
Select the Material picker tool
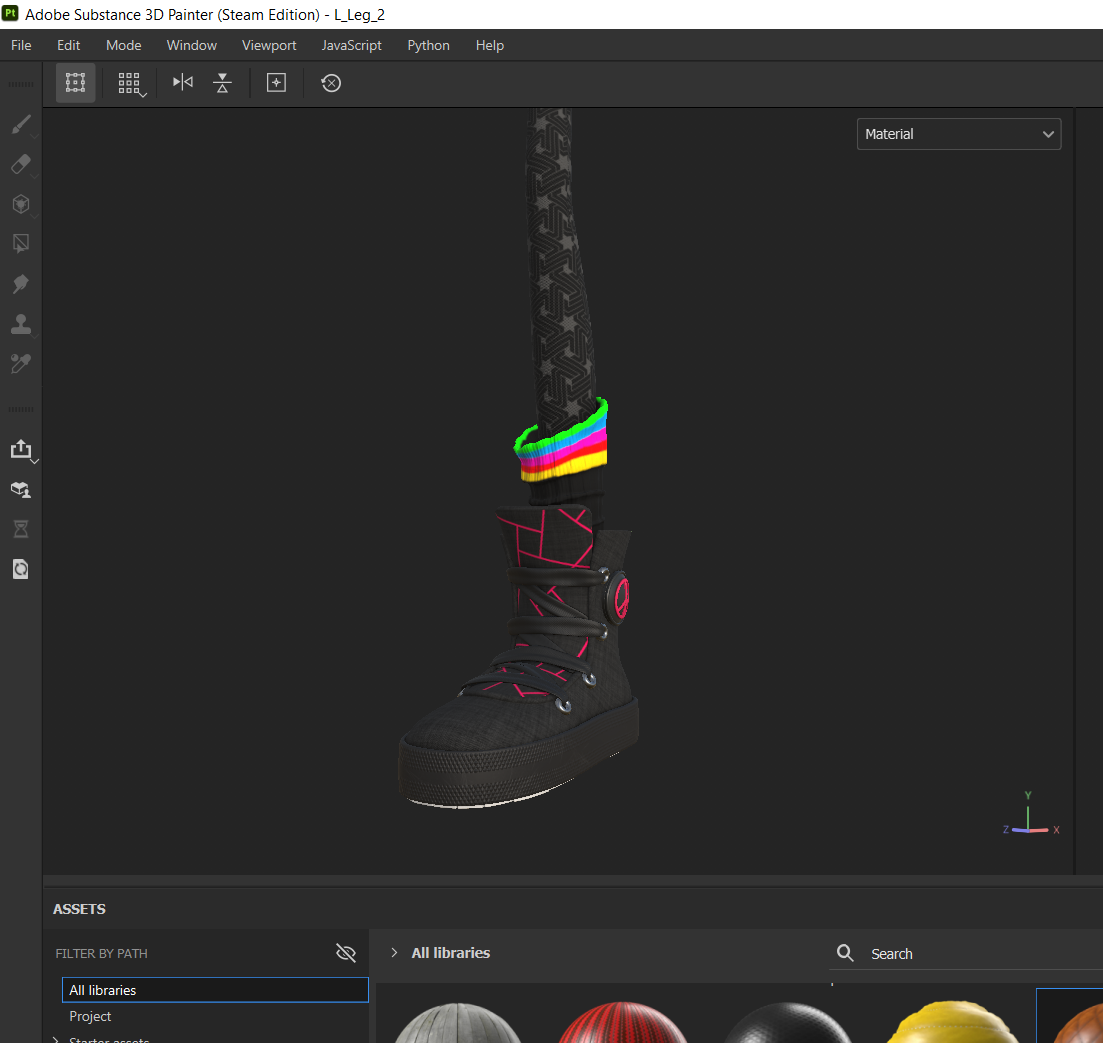pyautogui.click(x=21, y=364)
